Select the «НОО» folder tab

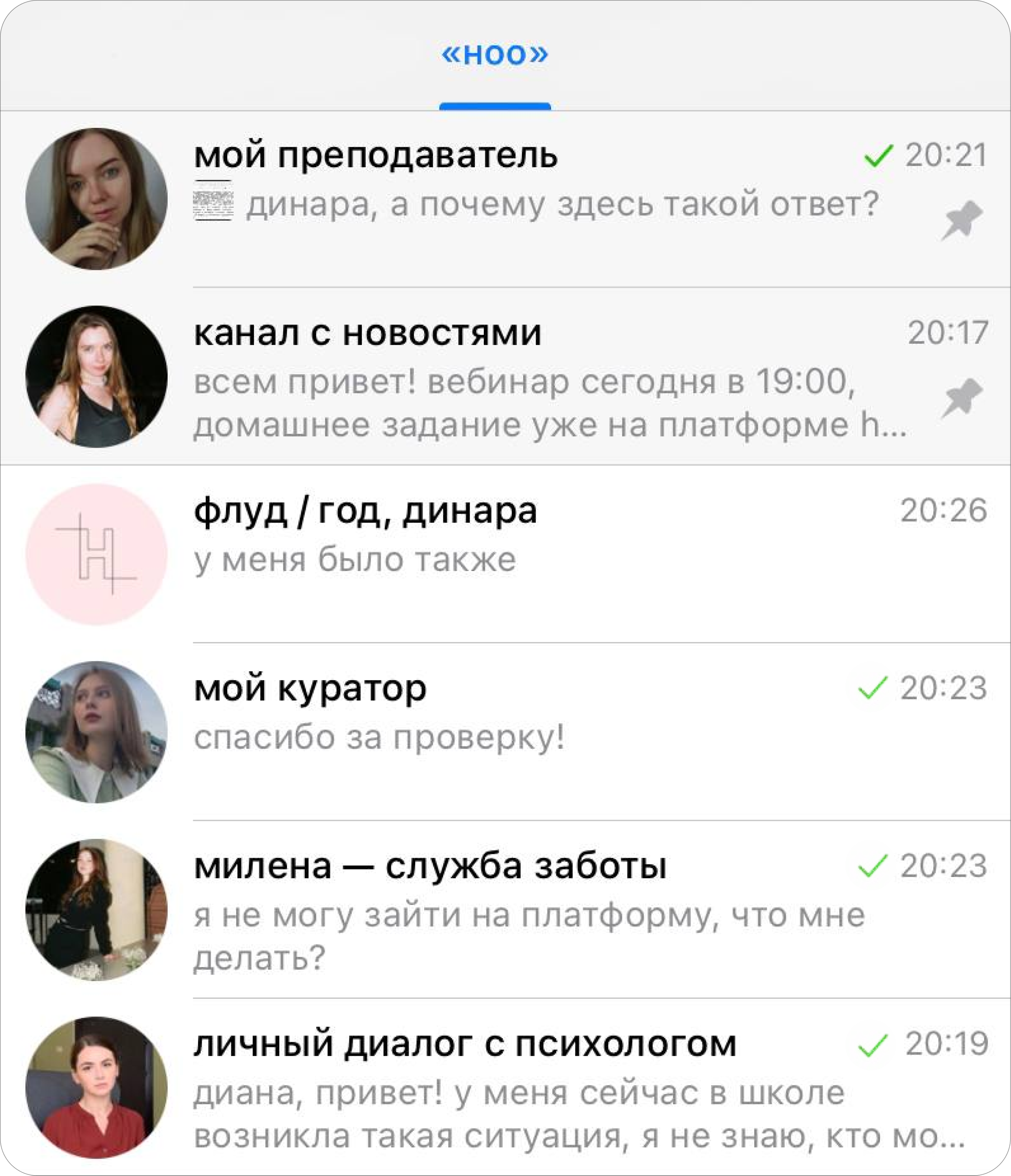pos(495,55)
